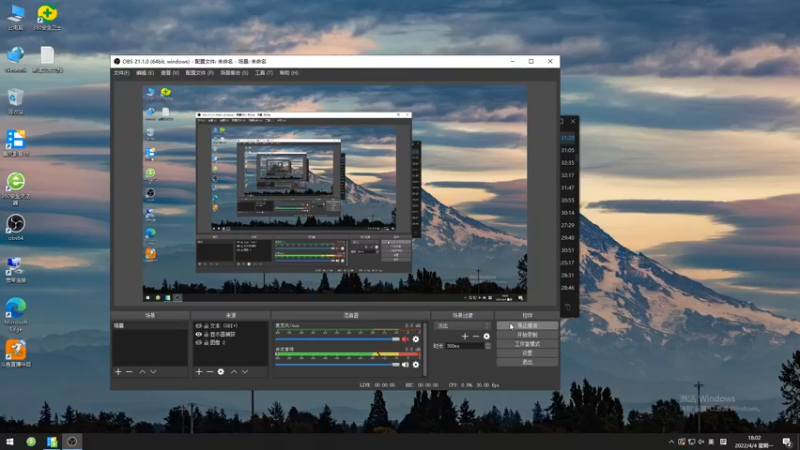Open the This PC desktop icon
The height and width of the screenshot is (450, 800).
(16, 17)
